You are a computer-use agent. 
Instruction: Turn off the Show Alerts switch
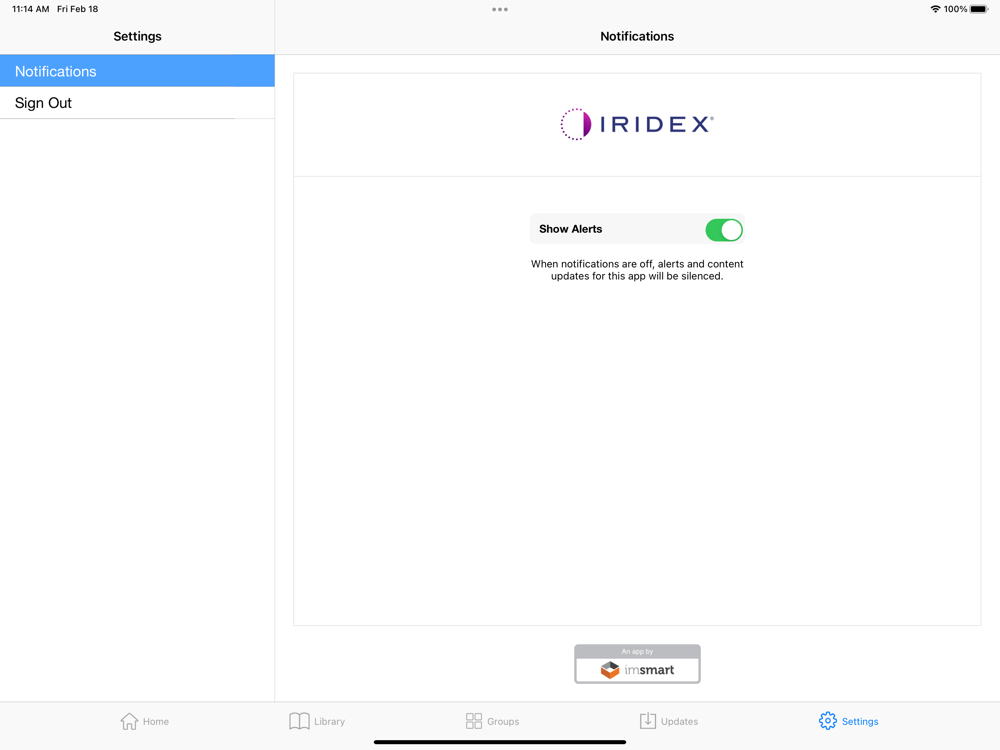[x=724, y=230]
